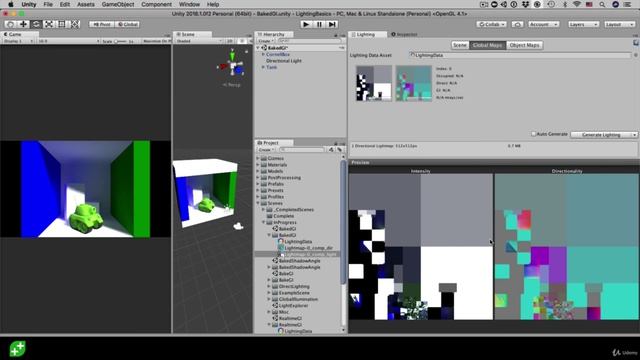Image resolution: width=640 pixels, height=360 pixels.
Task: Click the Step frame button
Action: pos(332,24)
